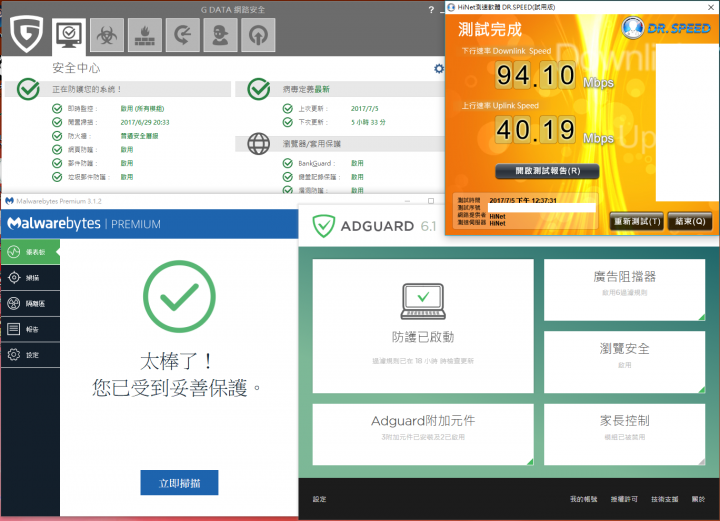
Task: Open Adguard 我的帳號 footer link
Action: click(x=584, y=499)
